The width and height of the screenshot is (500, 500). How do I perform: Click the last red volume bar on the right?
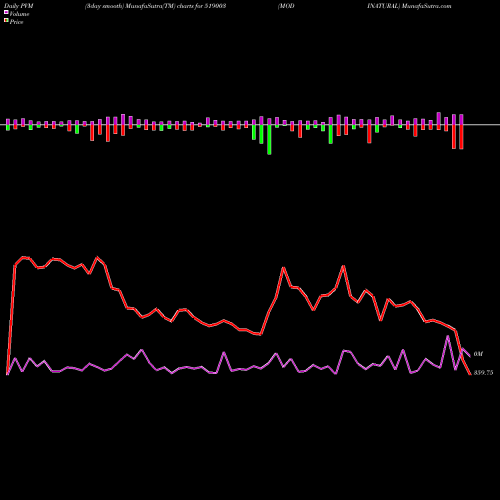[461, 137]
